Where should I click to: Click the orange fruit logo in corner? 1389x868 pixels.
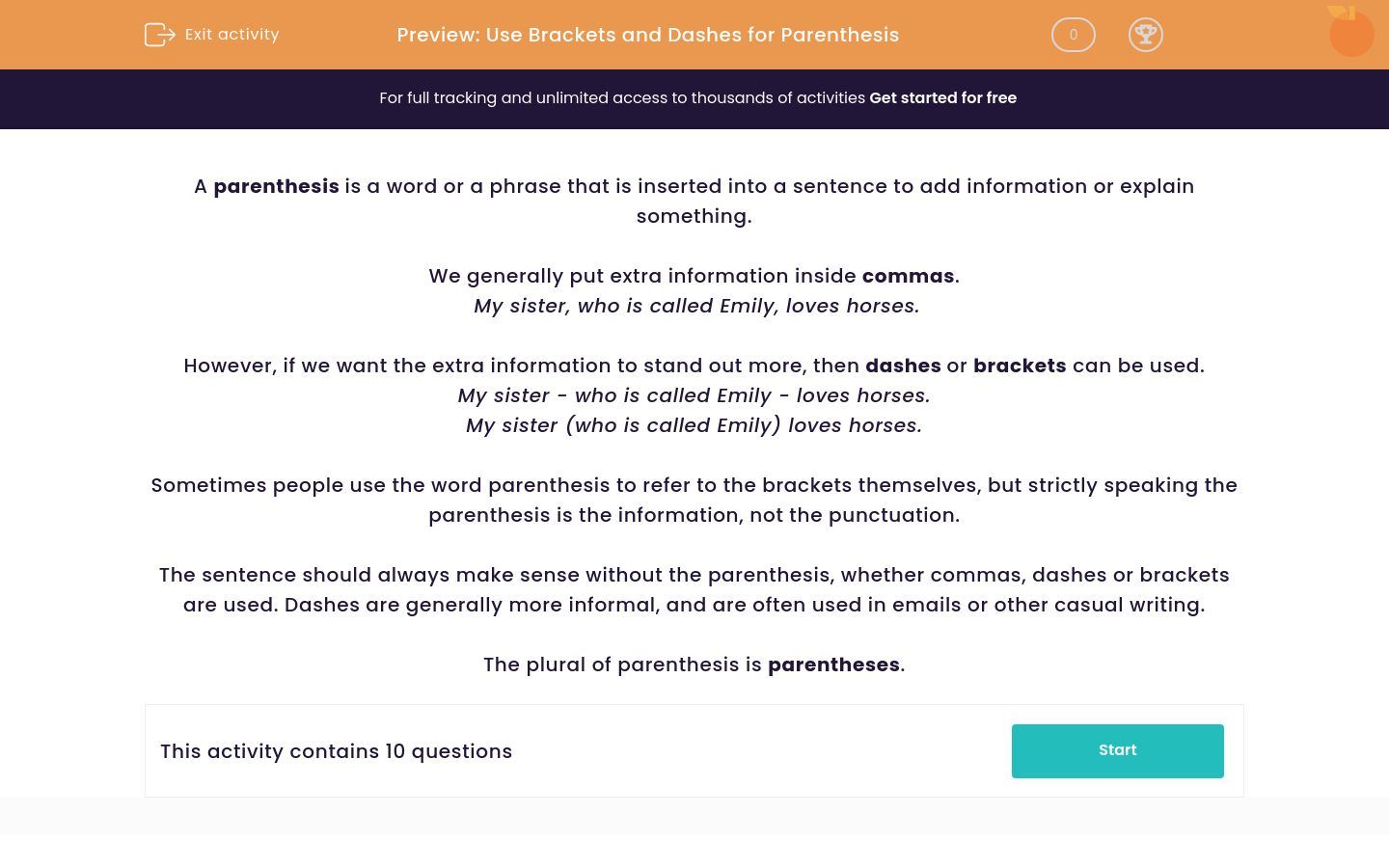1349,32
